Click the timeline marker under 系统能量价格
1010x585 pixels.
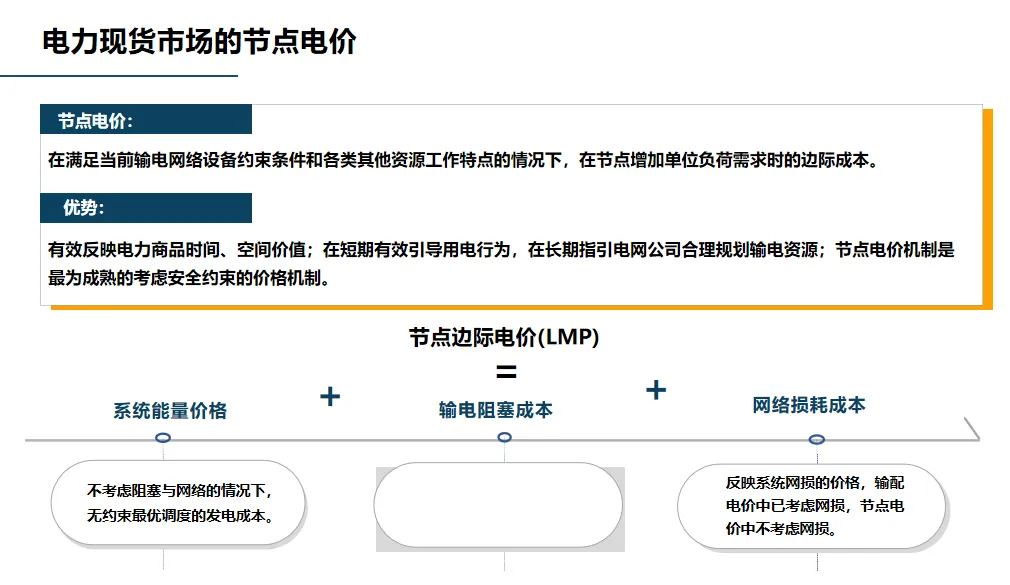[163, 438]
